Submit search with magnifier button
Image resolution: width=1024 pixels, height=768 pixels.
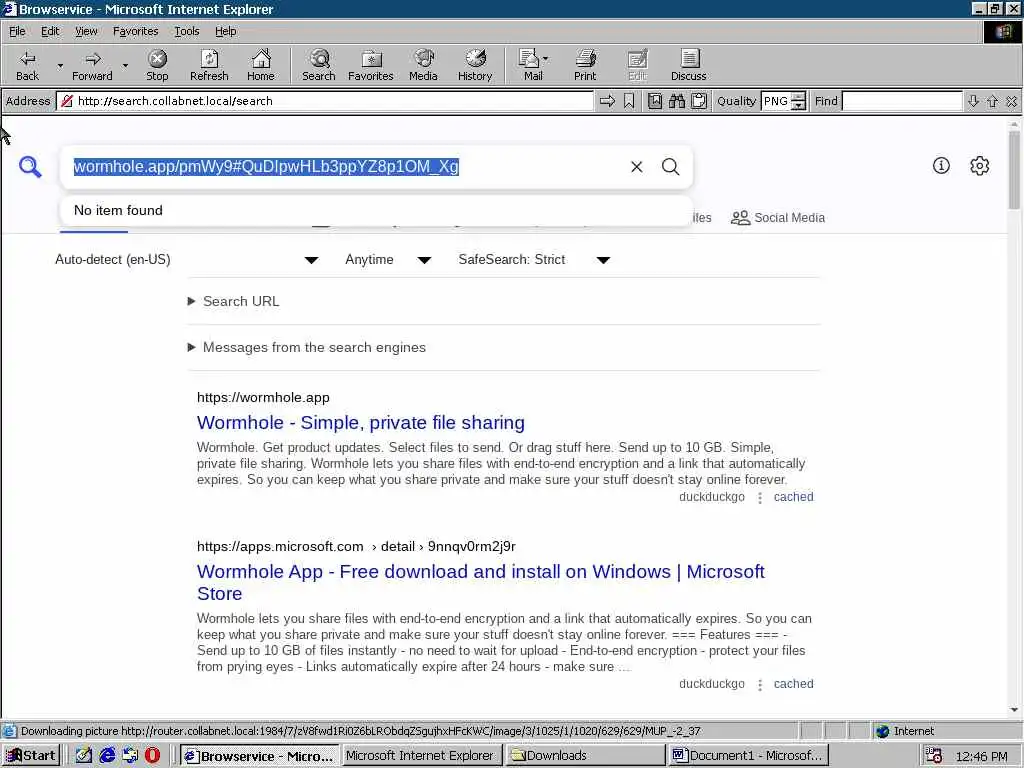(x=671, y=167)
